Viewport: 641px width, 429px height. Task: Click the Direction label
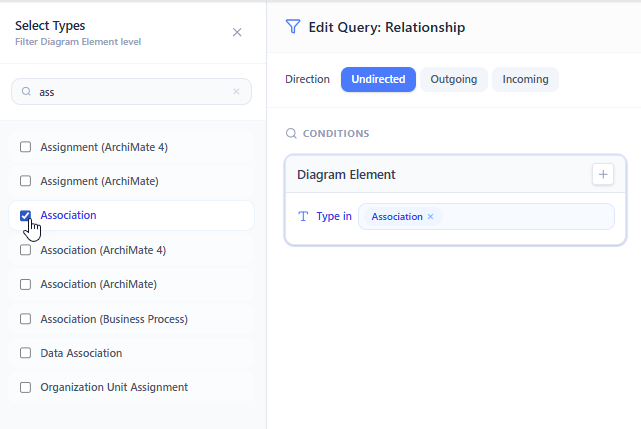pyautogui.click(x=307, y=79)
